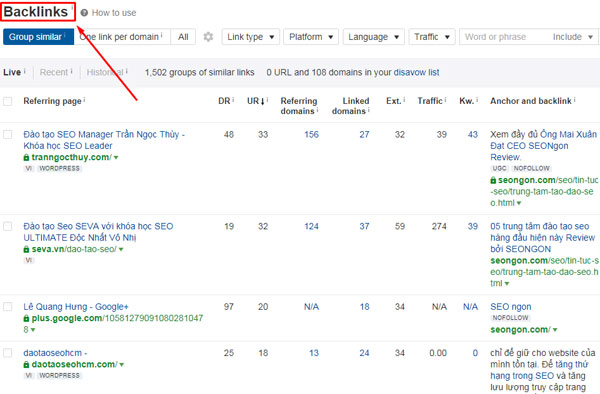Click the How to use help icon
Image resolution: width=600 pixels, height=394 pixels.
pos(84,13)
